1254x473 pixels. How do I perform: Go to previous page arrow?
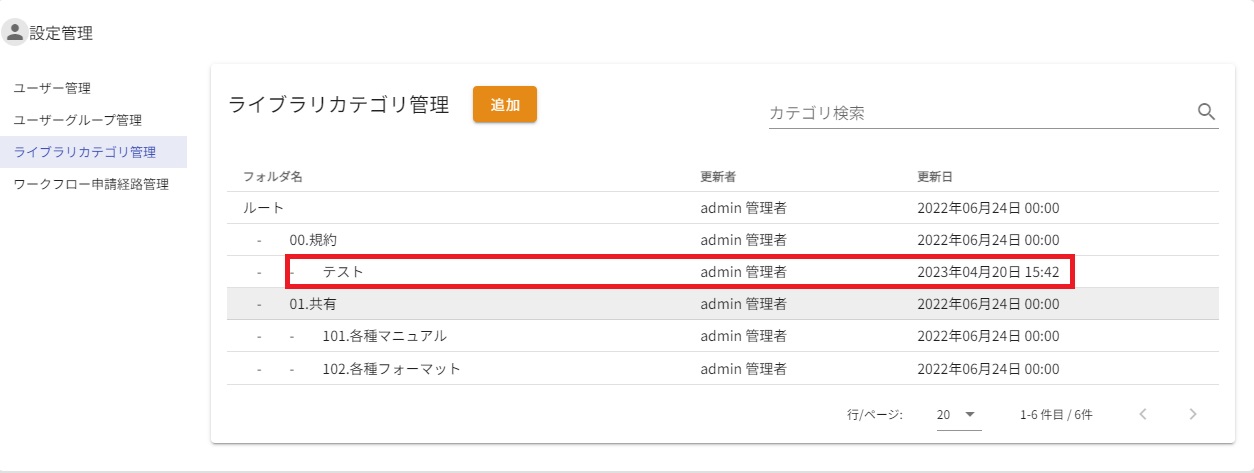tap(1143, 414)
